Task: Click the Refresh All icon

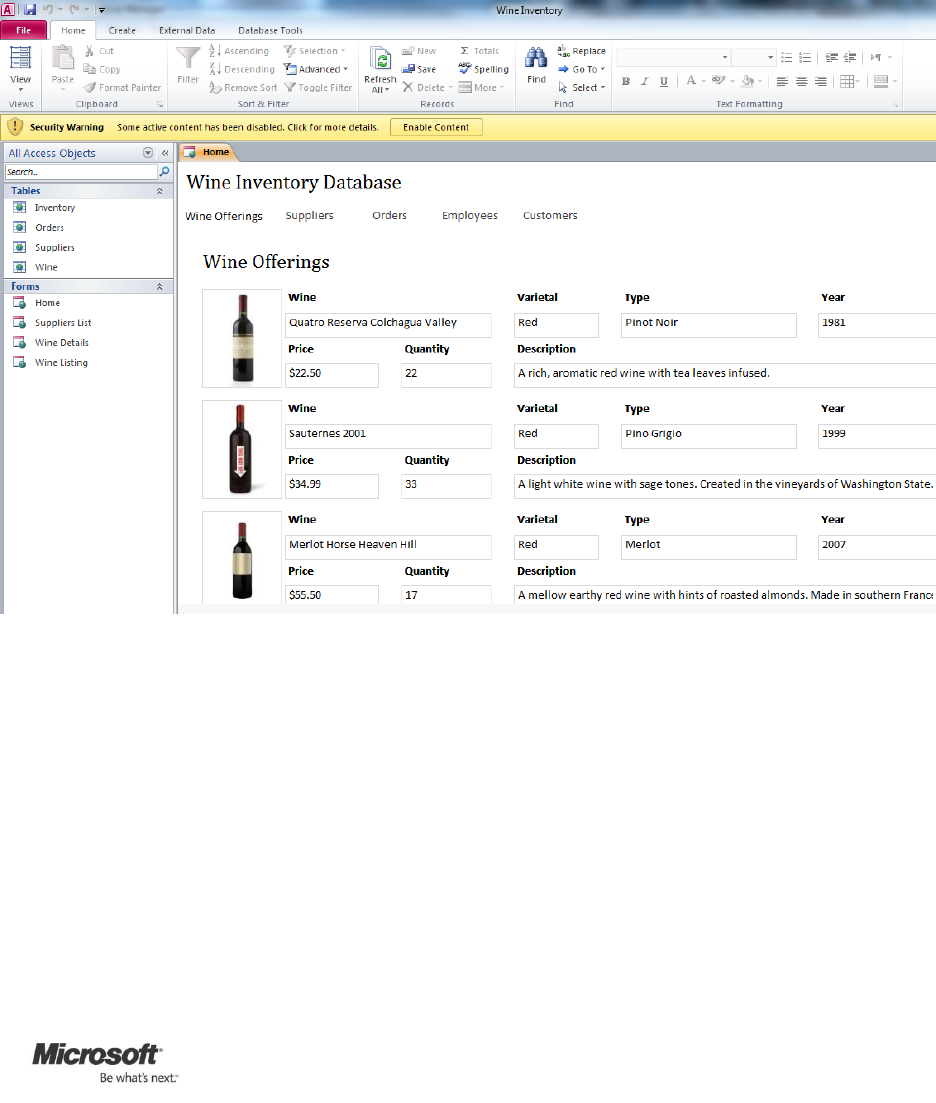Action: (x=380, y=60)
